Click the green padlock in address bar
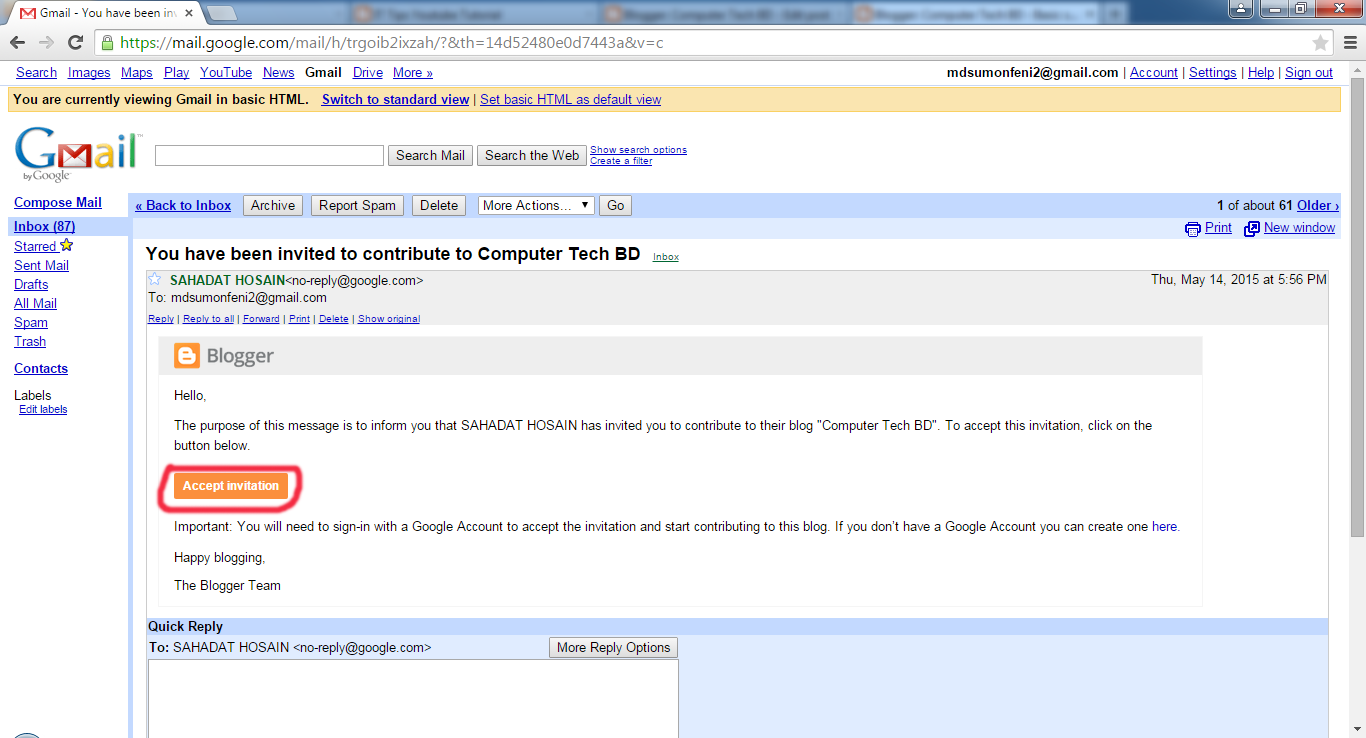 pyautogui.click(x=107, y=43)
